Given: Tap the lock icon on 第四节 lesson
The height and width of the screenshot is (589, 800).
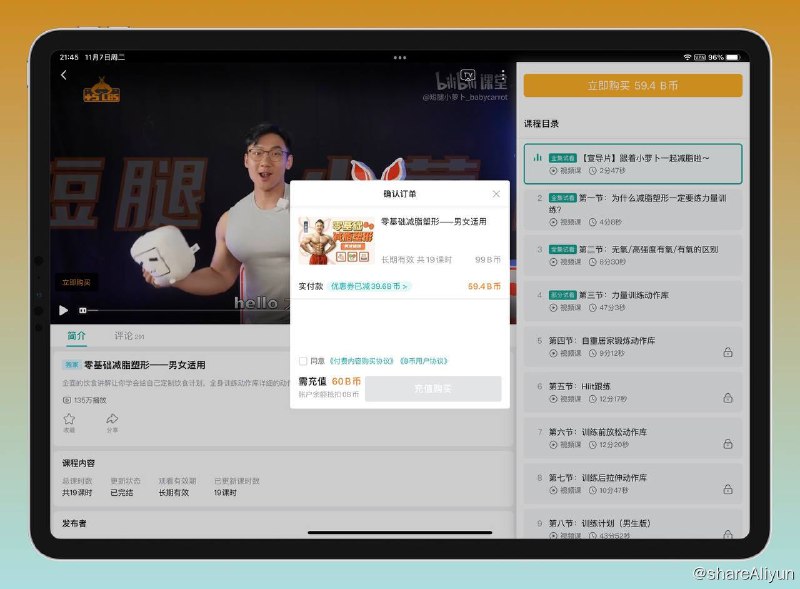Looking at the screenshot, I should pos(727,350).
